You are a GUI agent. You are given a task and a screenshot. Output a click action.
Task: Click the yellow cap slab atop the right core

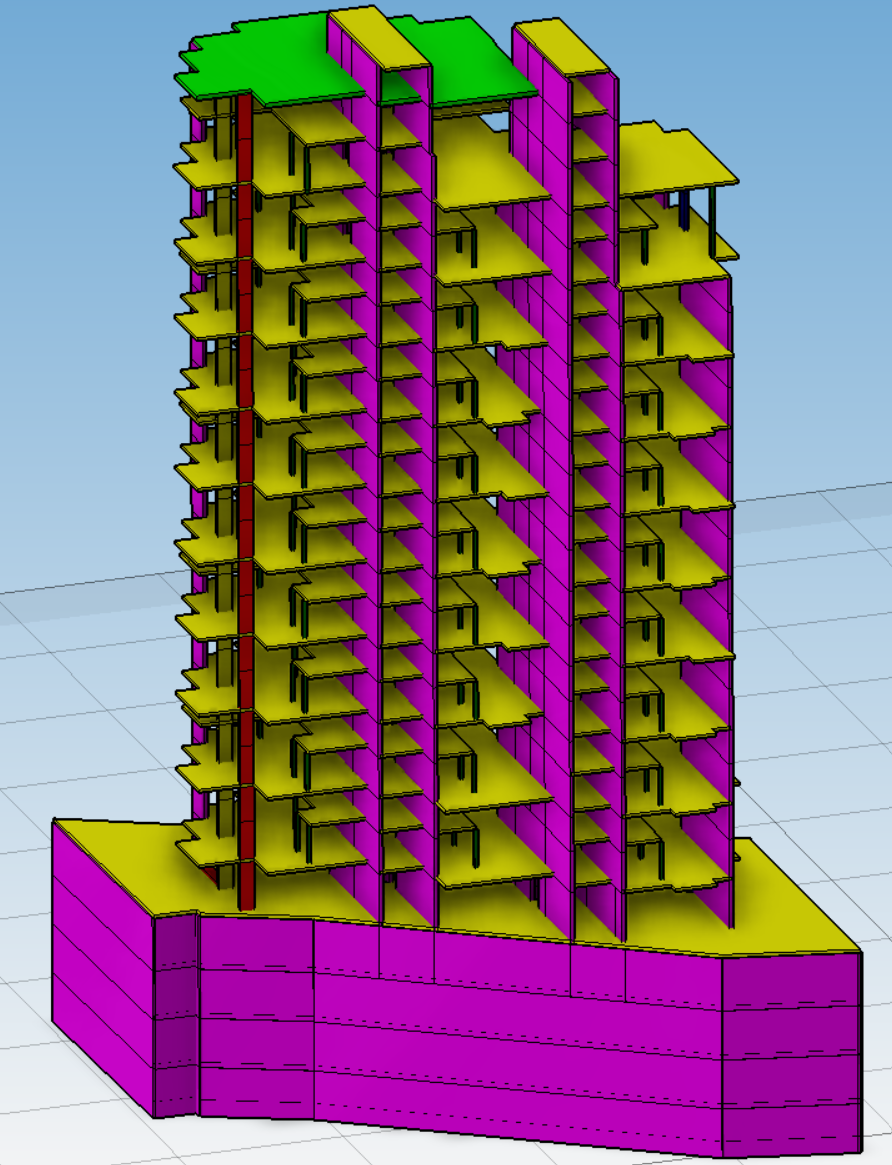point(563,49)
